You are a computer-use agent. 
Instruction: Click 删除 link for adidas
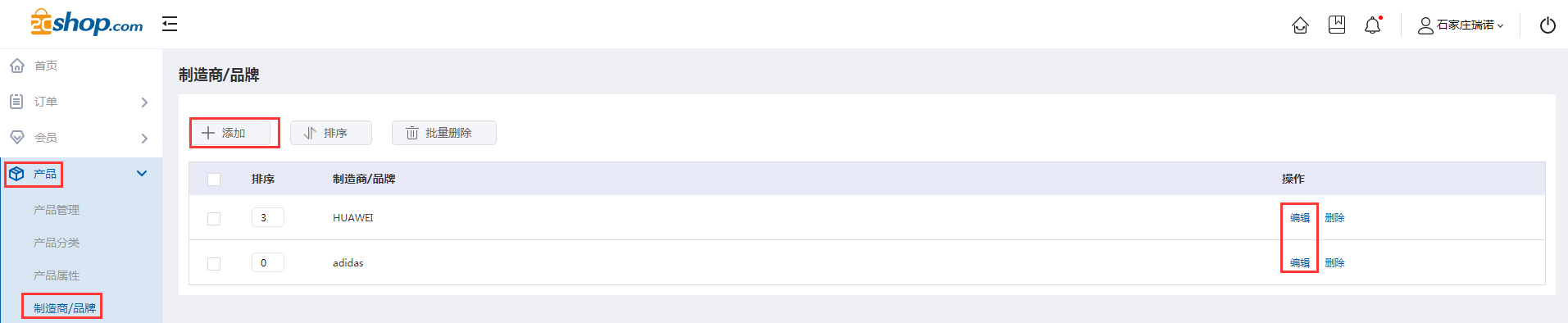tap(1335, 263)
